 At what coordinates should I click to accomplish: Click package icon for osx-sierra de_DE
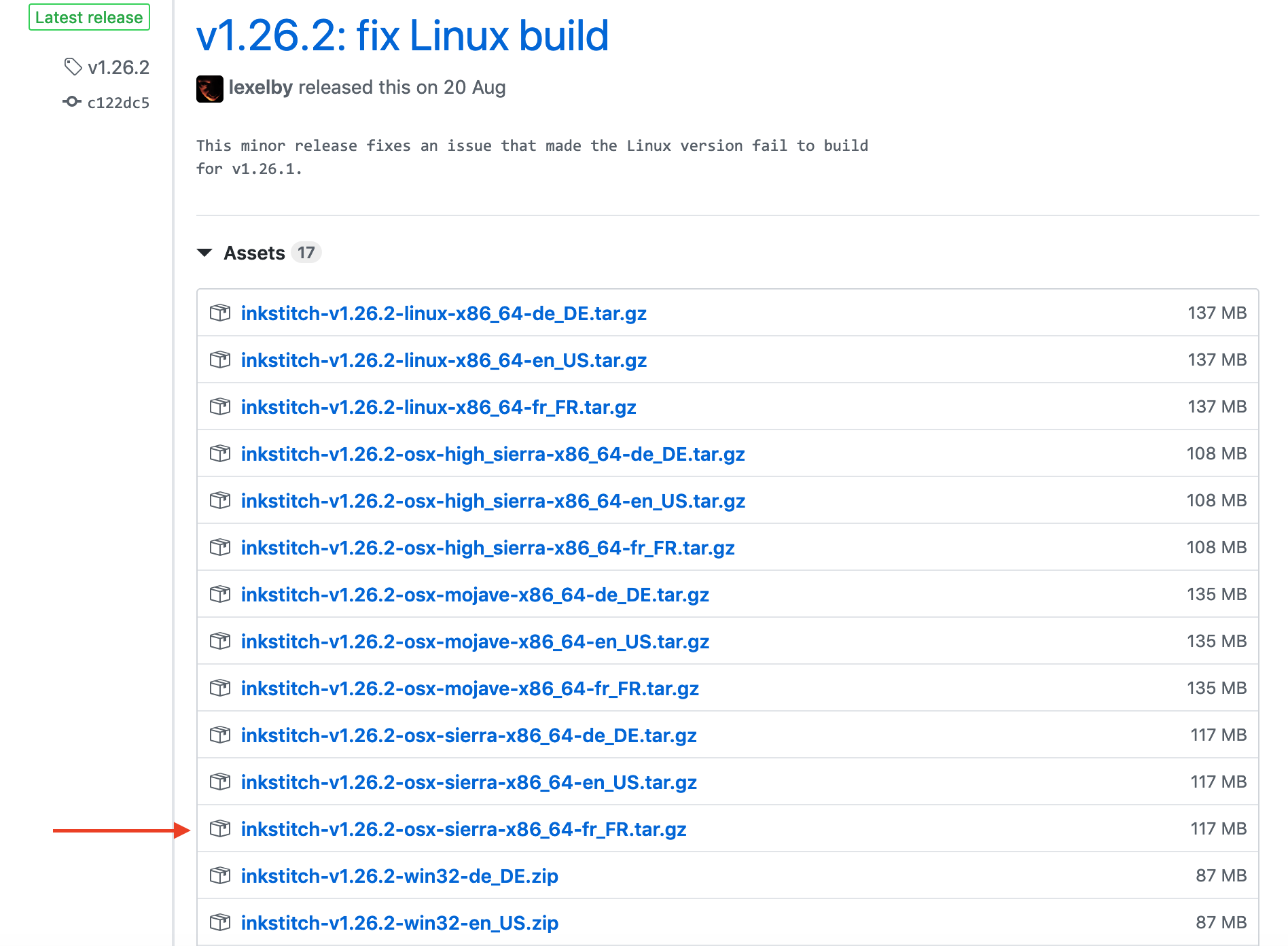point(220,735)
